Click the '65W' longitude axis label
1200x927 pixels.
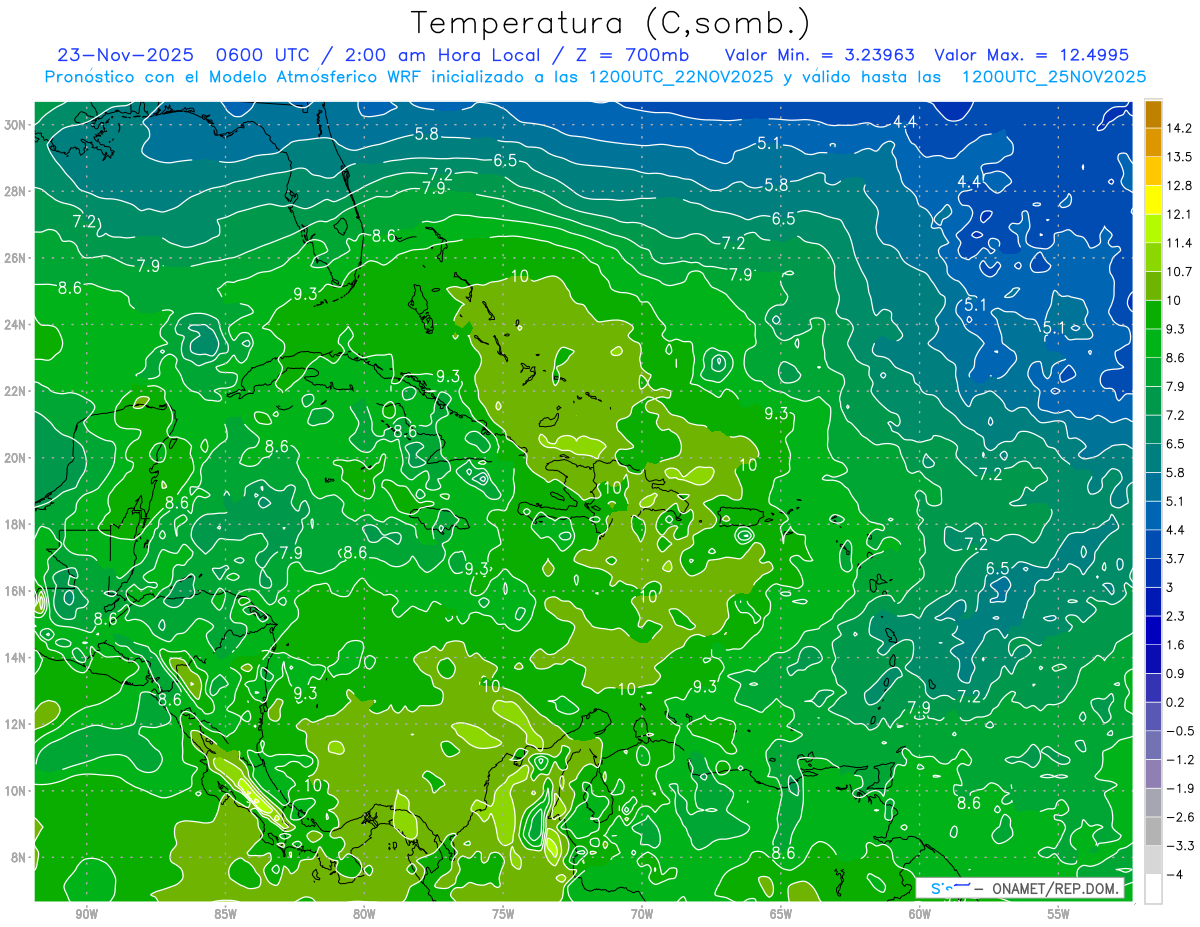pyautogui.click(x=781, y=915)
